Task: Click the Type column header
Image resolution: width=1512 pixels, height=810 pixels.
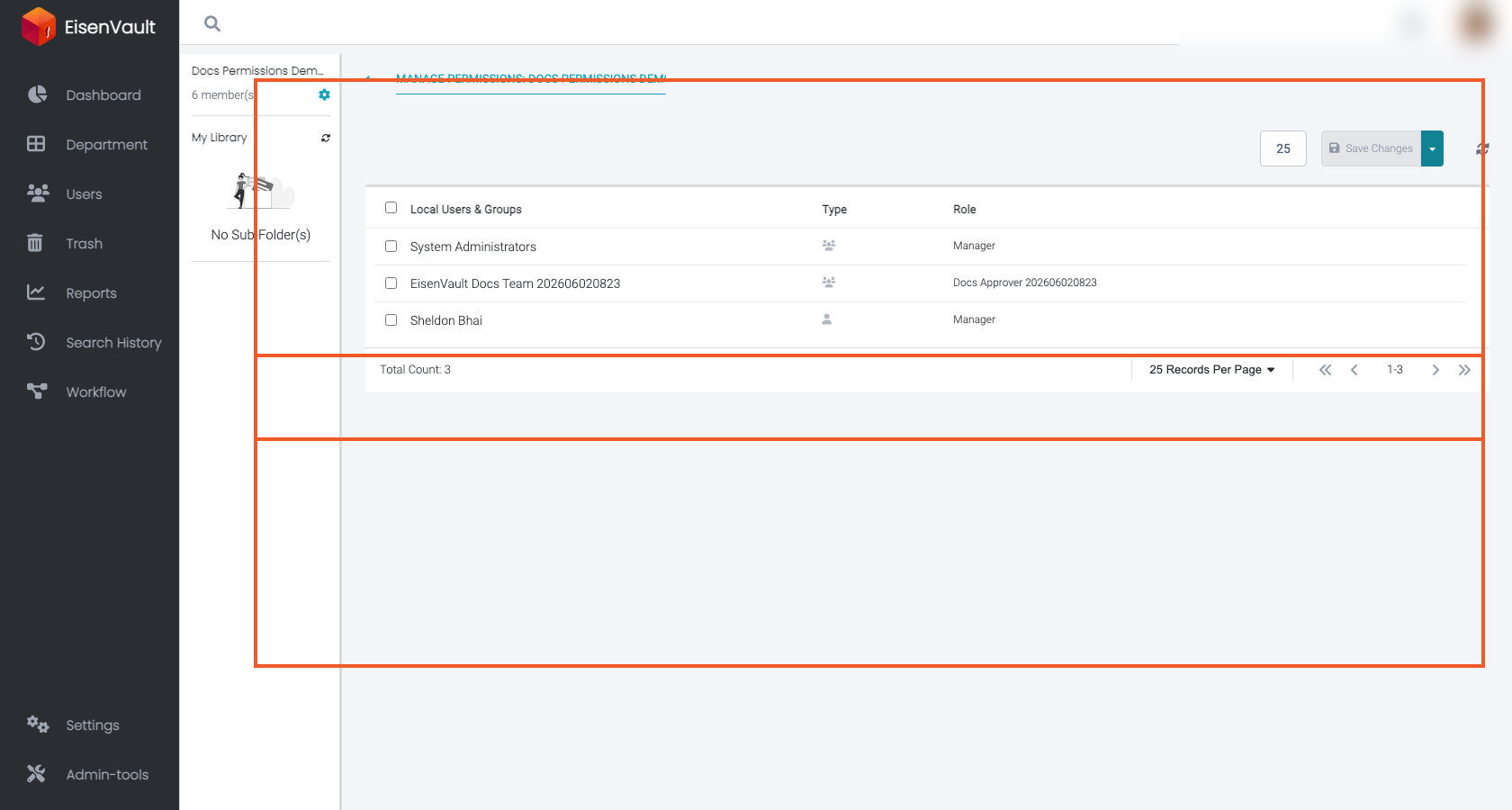Action: click(x=834, y=210)
